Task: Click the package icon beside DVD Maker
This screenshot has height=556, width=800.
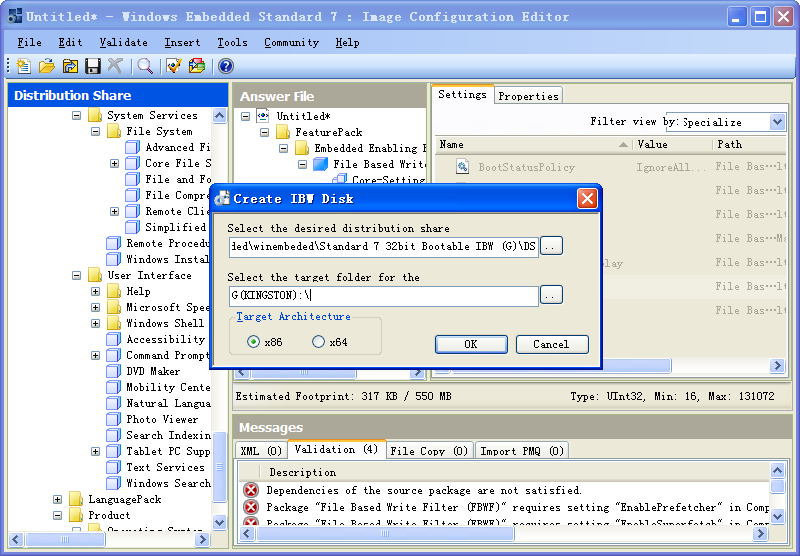Action: [x=113, y=371]
